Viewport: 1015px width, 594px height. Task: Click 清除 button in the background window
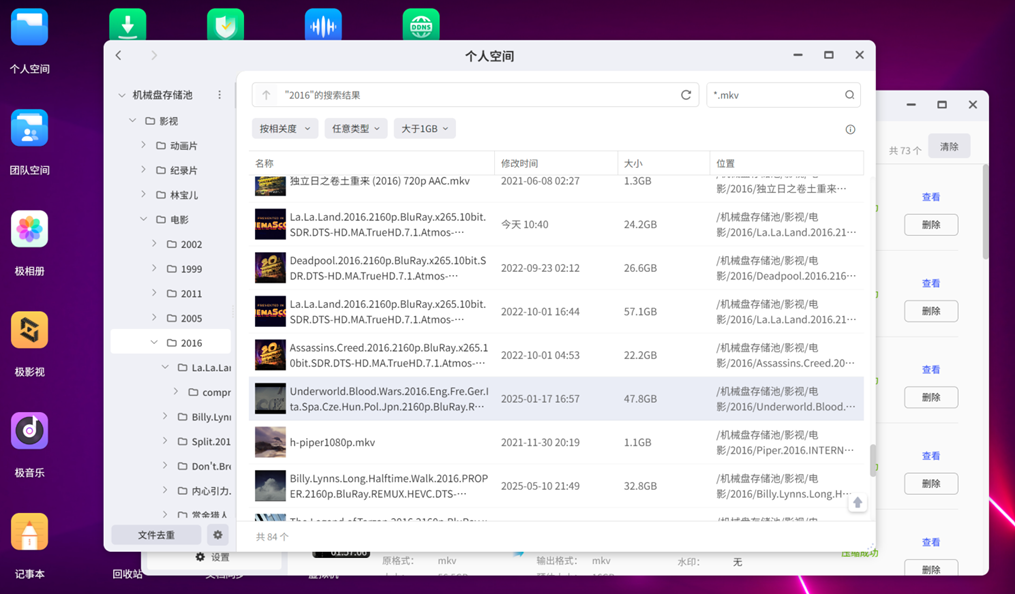(949, 146)
